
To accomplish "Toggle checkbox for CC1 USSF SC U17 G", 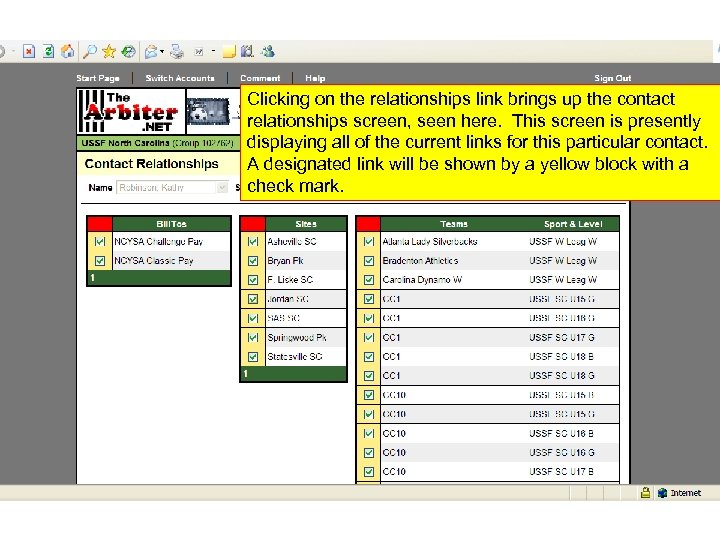I will coord(369,338).
